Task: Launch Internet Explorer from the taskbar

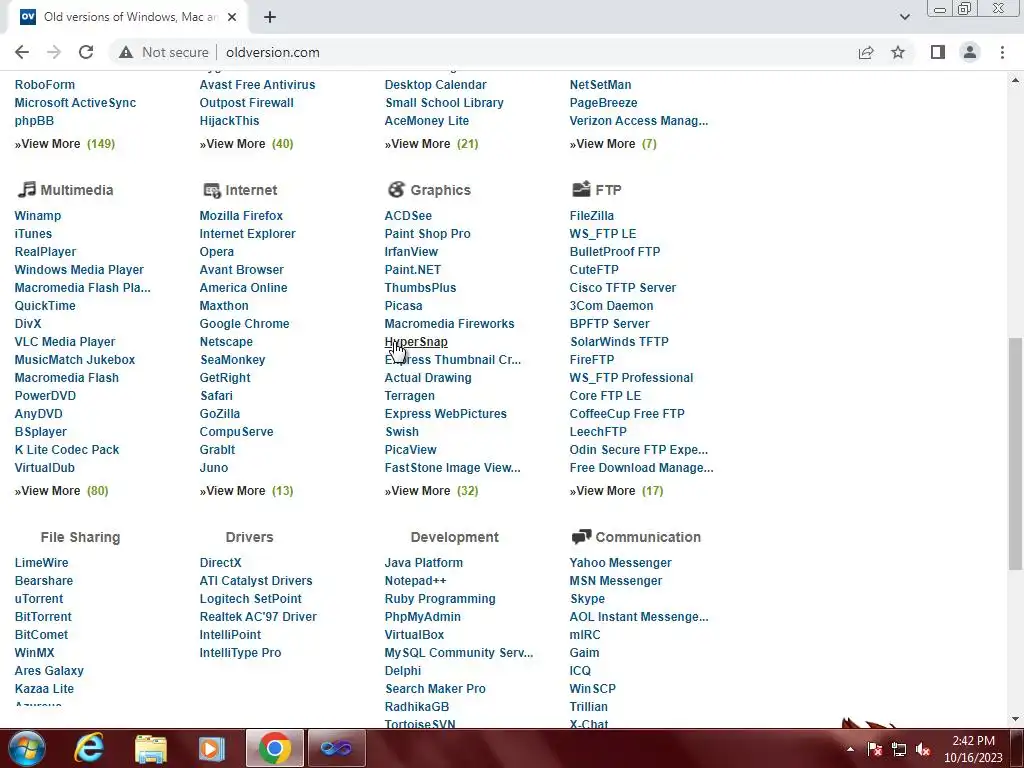Action: click(88, 748)
